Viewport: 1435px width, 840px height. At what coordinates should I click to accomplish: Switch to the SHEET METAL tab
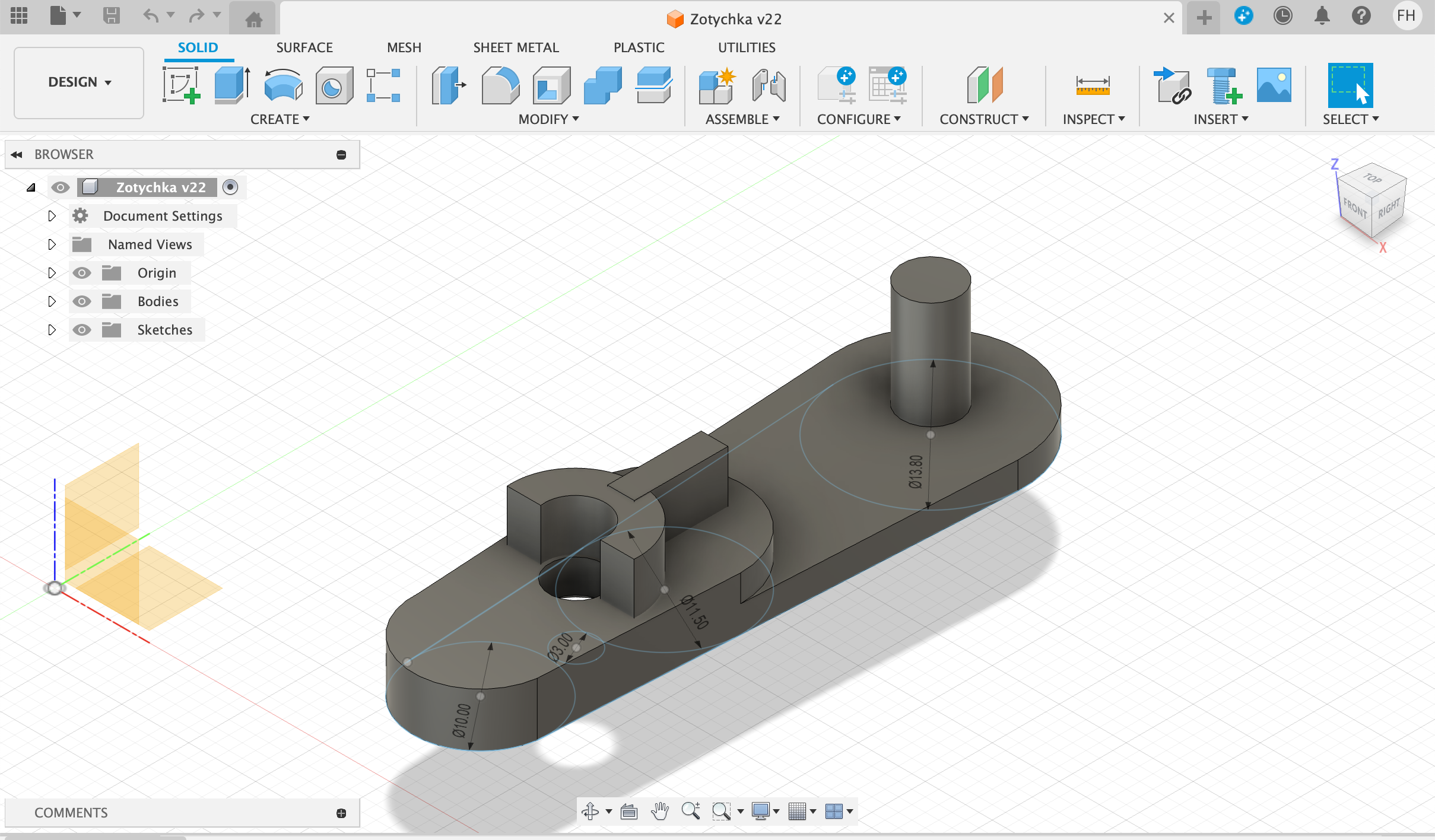[x=516, y=47]
